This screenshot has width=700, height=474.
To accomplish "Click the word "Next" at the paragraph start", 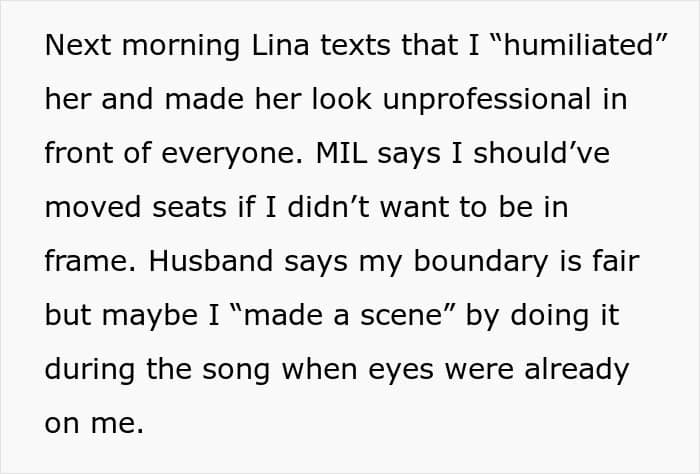I will tap(78, 46).
